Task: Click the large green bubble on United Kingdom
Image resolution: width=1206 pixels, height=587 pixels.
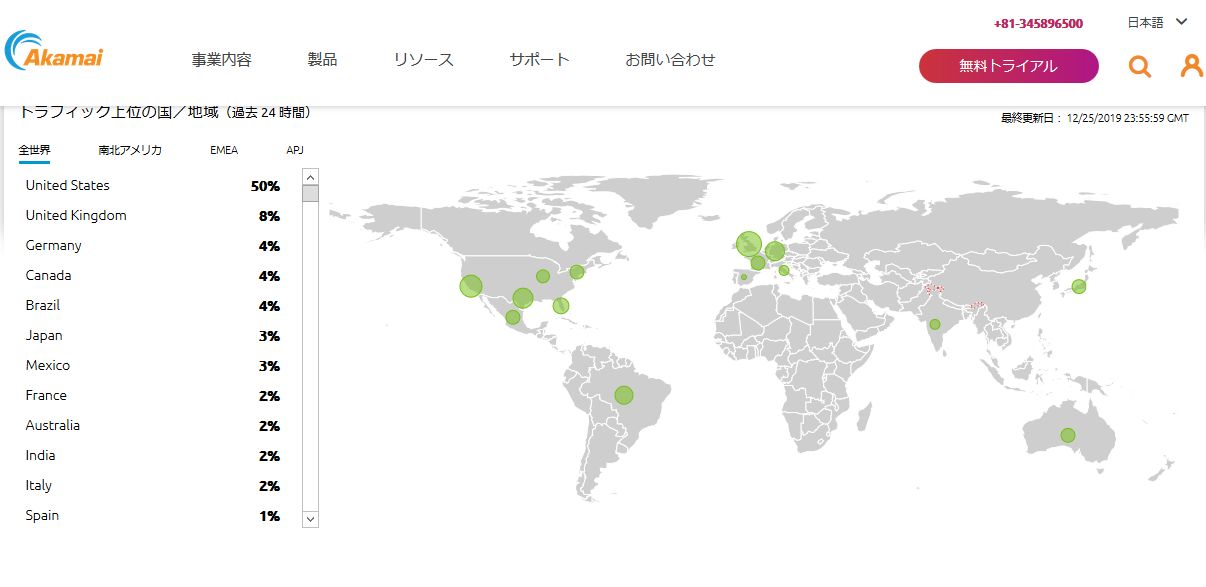Action: click(x=748, y=243)
